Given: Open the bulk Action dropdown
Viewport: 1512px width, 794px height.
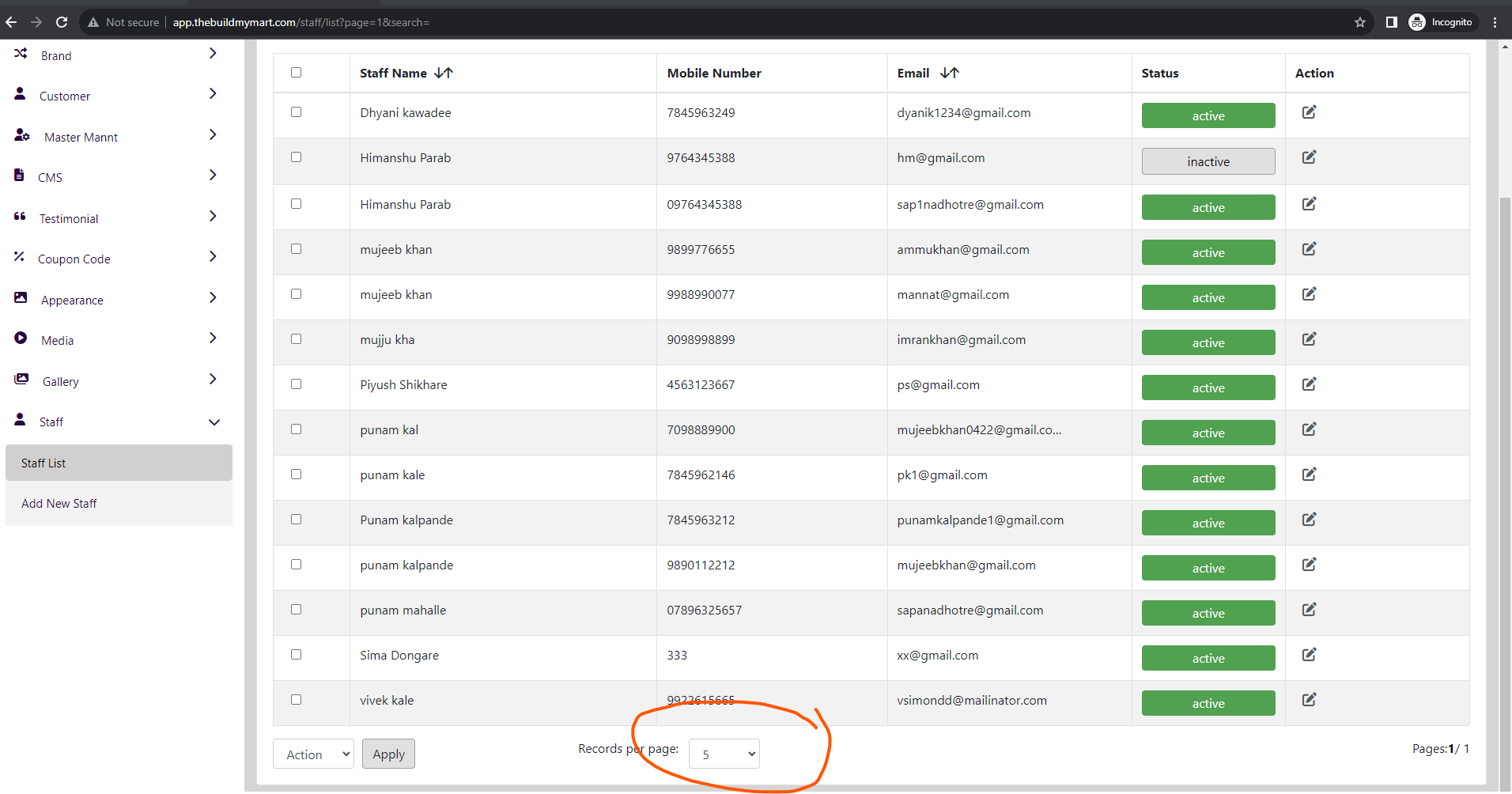Looking at the screenshot, I should pos(313,754).
